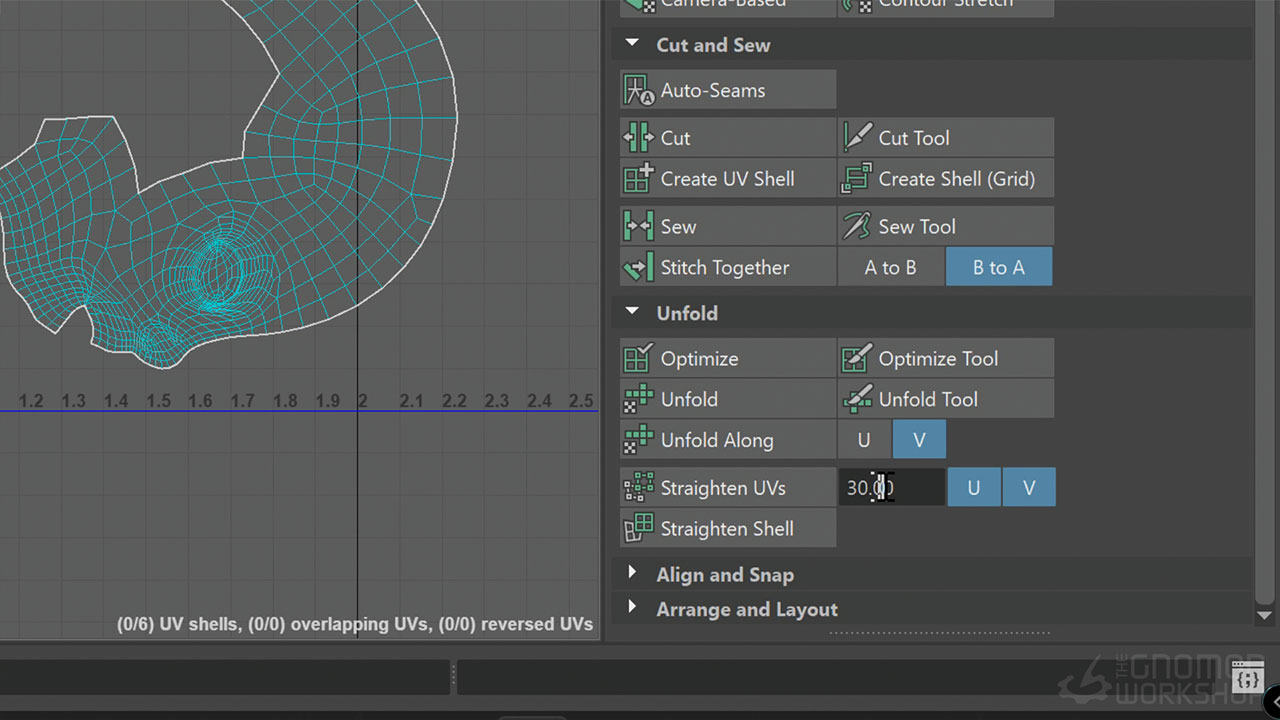The width and height of the screenshot is (1280, 720).
Task: Click the Stitch Together icon
Action: [638, 268]
